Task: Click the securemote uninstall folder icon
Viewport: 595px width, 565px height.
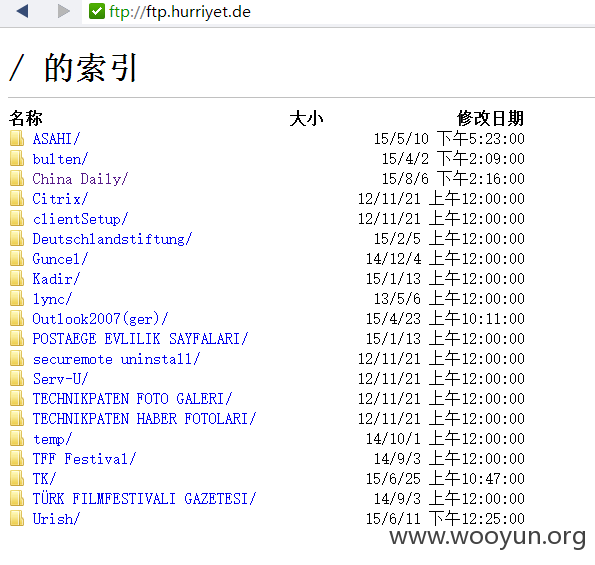Action: [x=17, y=358]
